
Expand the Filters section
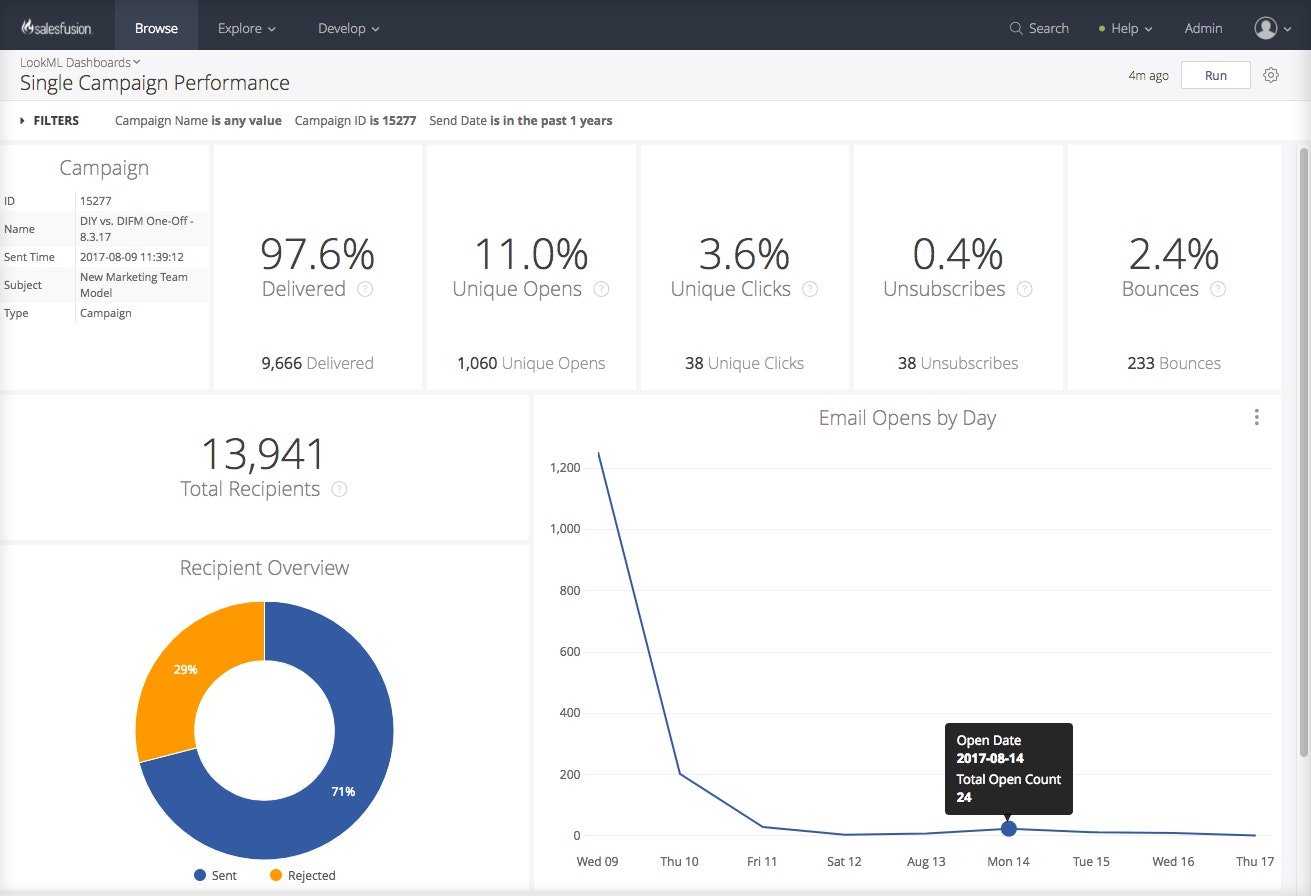pos(50,121)
